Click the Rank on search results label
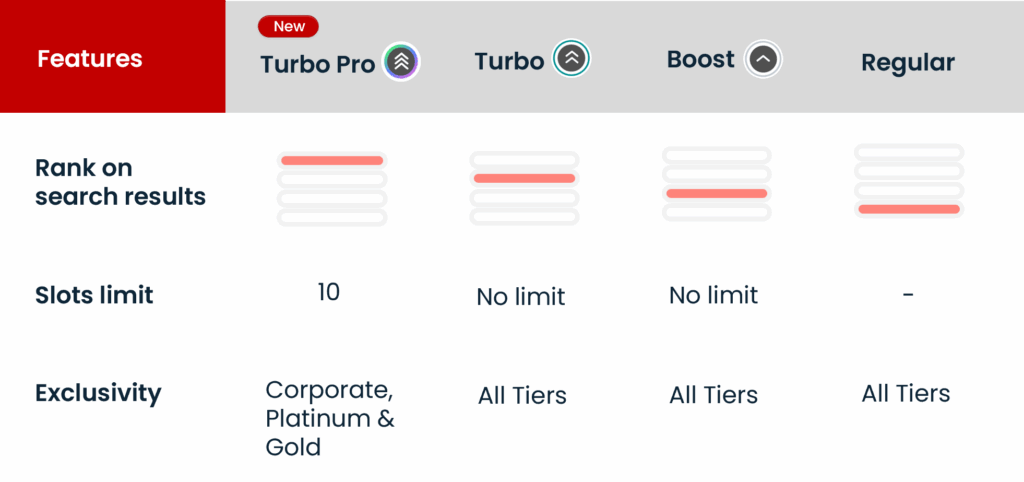The width and height of the screenshot is (1024, 482). tap(120, 182)
